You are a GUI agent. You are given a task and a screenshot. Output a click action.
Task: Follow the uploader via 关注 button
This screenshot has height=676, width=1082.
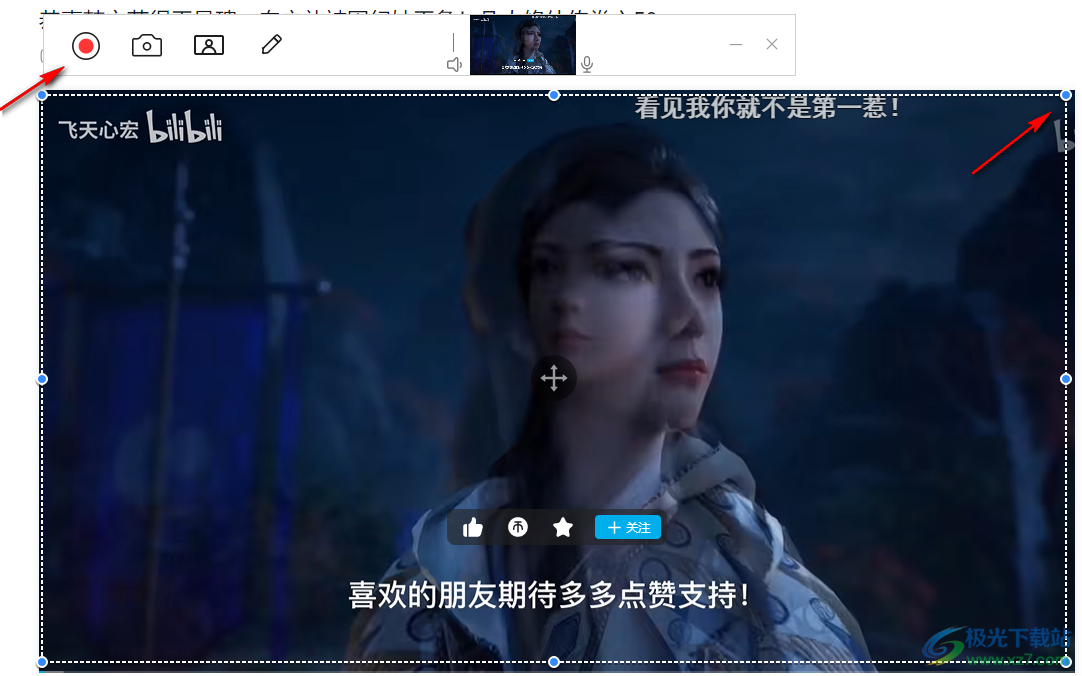(x=628, y=528)
